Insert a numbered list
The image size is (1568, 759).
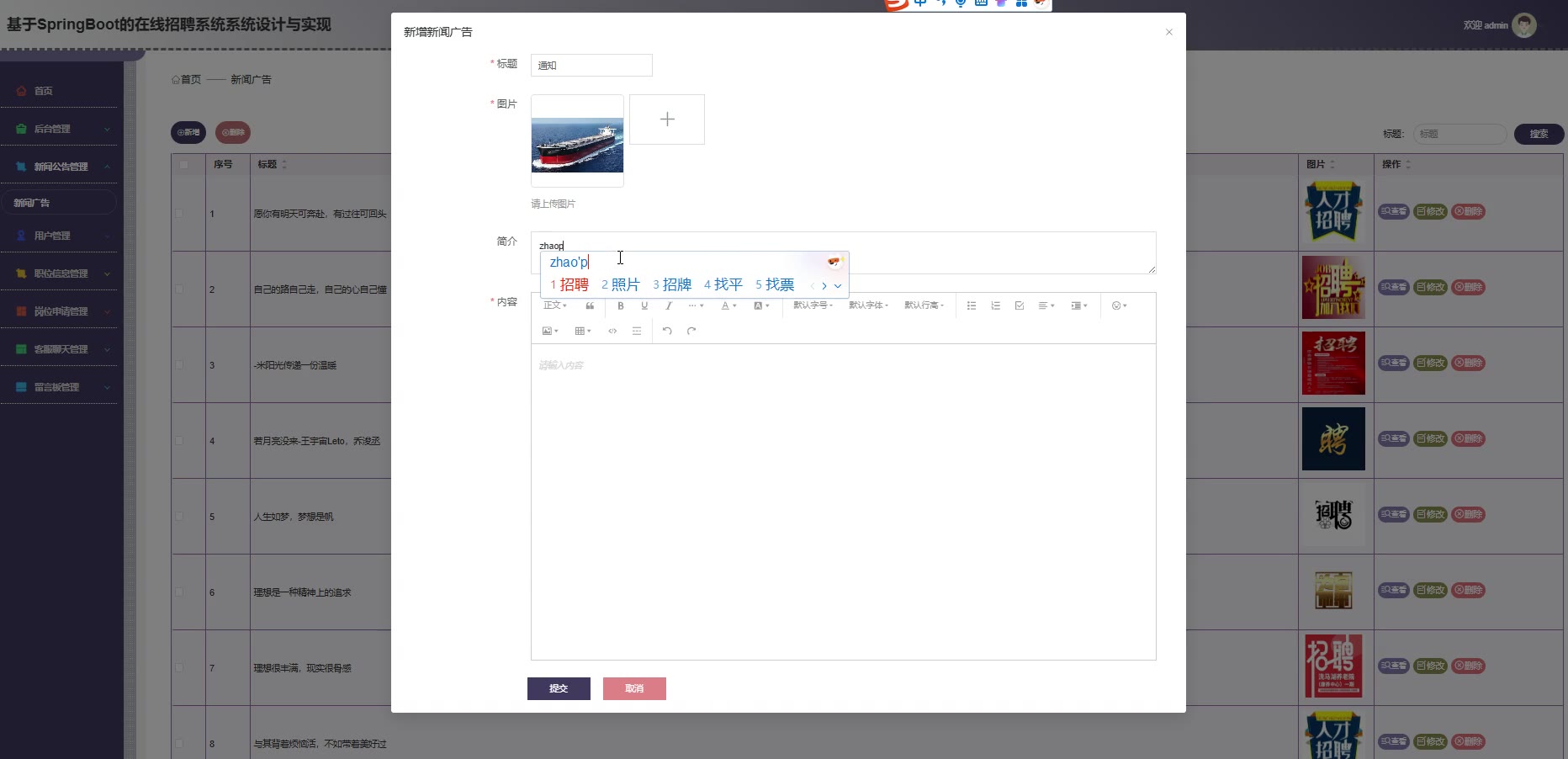(995, 305)
